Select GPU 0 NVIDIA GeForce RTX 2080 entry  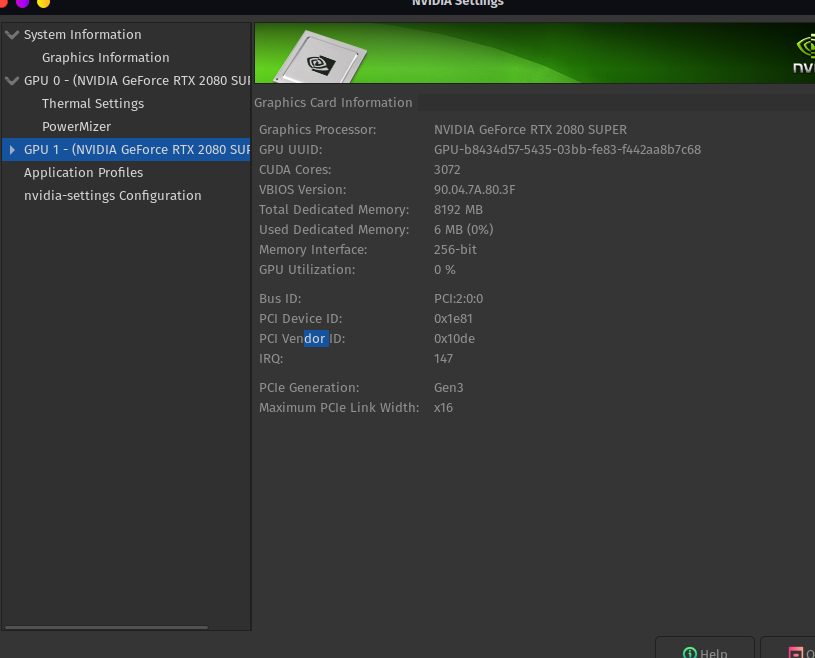tap(137, 81)
